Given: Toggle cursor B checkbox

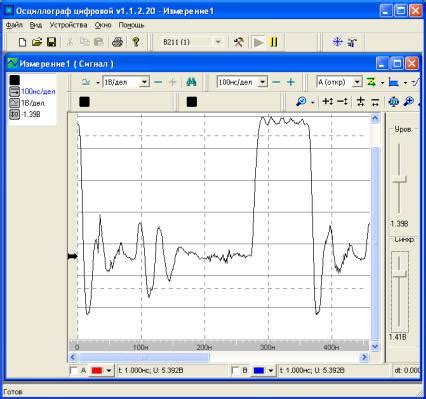Looking at the screenshot, I should [x=235, y=370].
